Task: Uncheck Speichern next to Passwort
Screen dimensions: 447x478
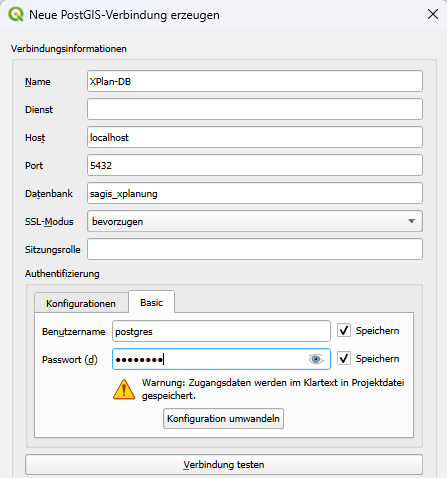Action: pos(344,359)
